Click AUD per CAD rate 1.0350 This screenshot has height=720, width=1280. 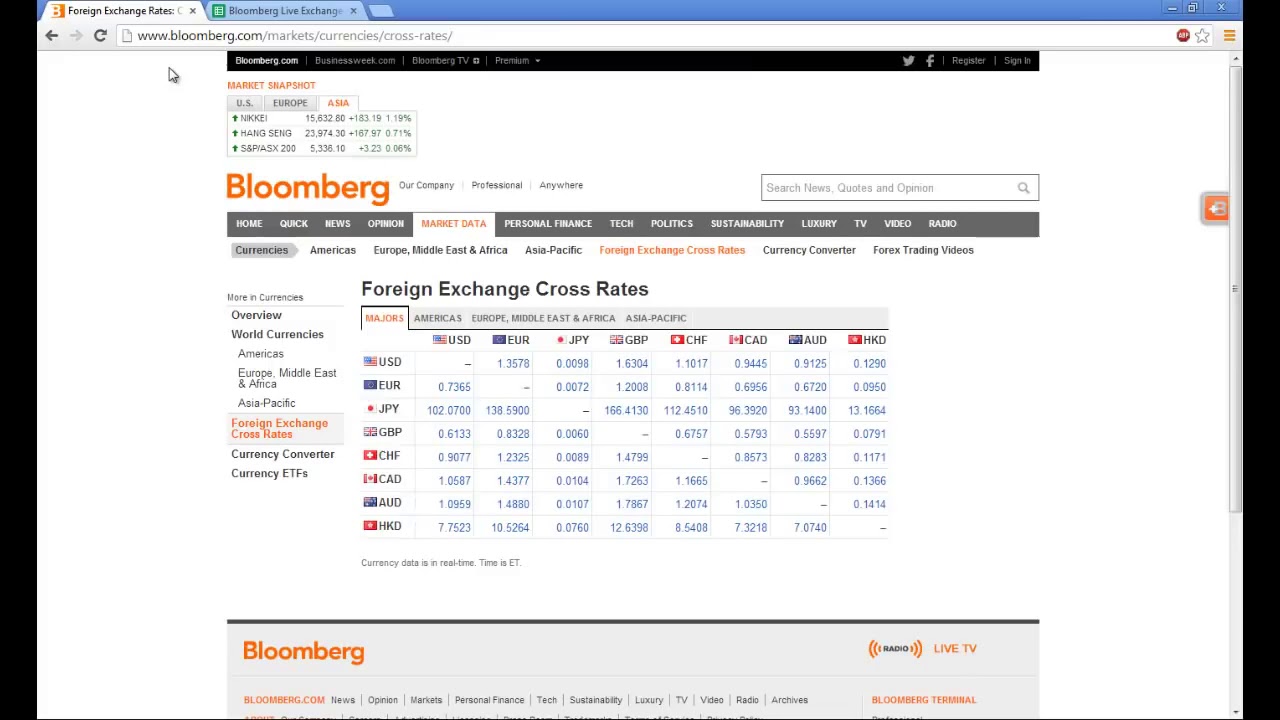coord(751,504)
